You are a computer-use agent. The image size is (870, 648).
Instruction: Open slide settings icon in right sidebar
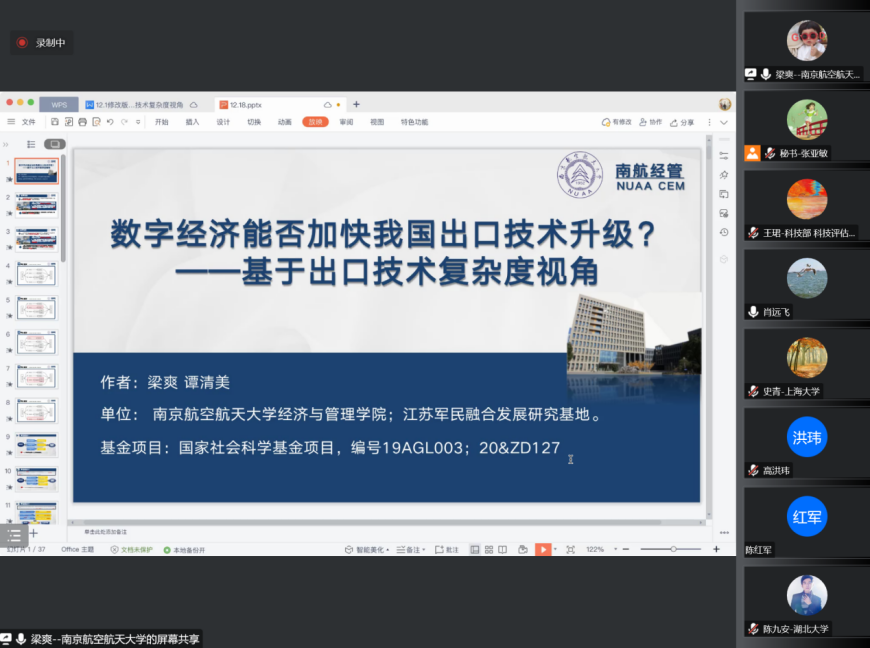pos(724,156)
